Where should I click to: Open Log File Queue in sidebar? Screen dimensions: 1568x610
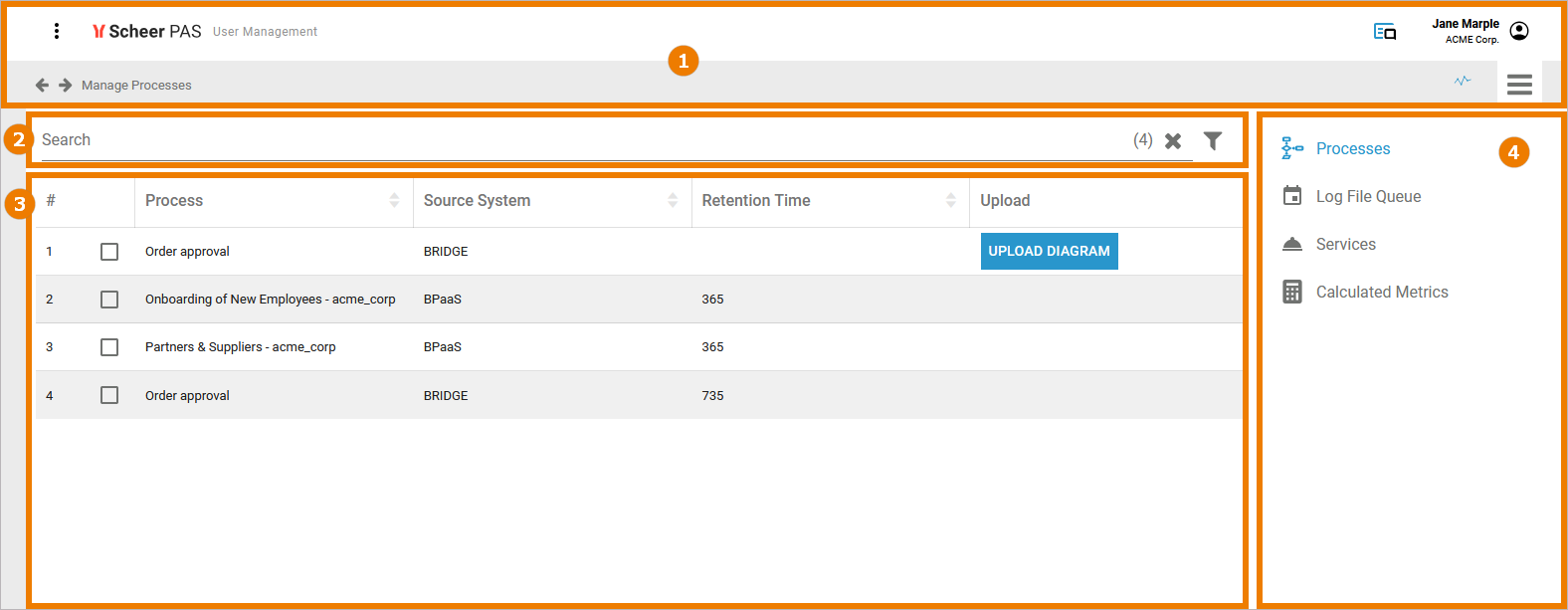click(x=1368, y=196)
